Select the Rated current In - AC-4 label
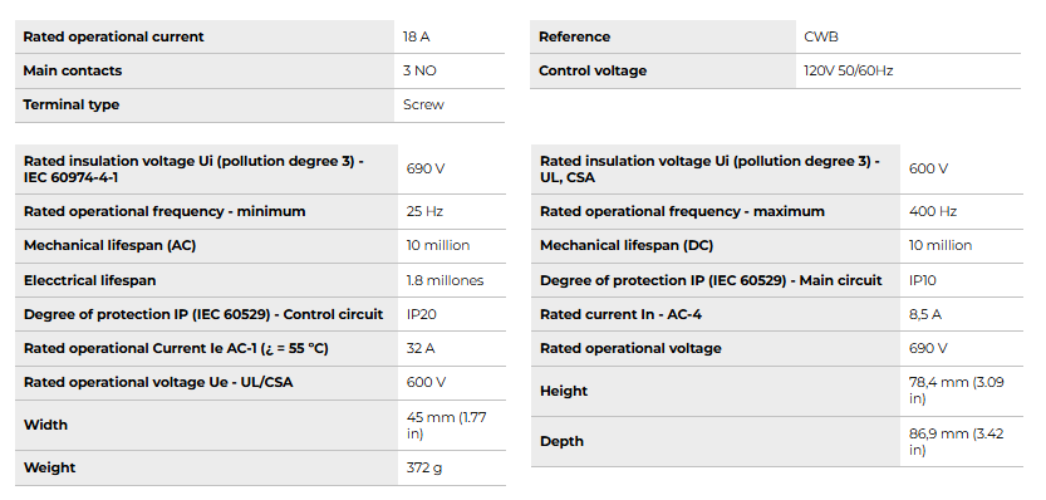 pyautogui.click(x=620, y=315)
